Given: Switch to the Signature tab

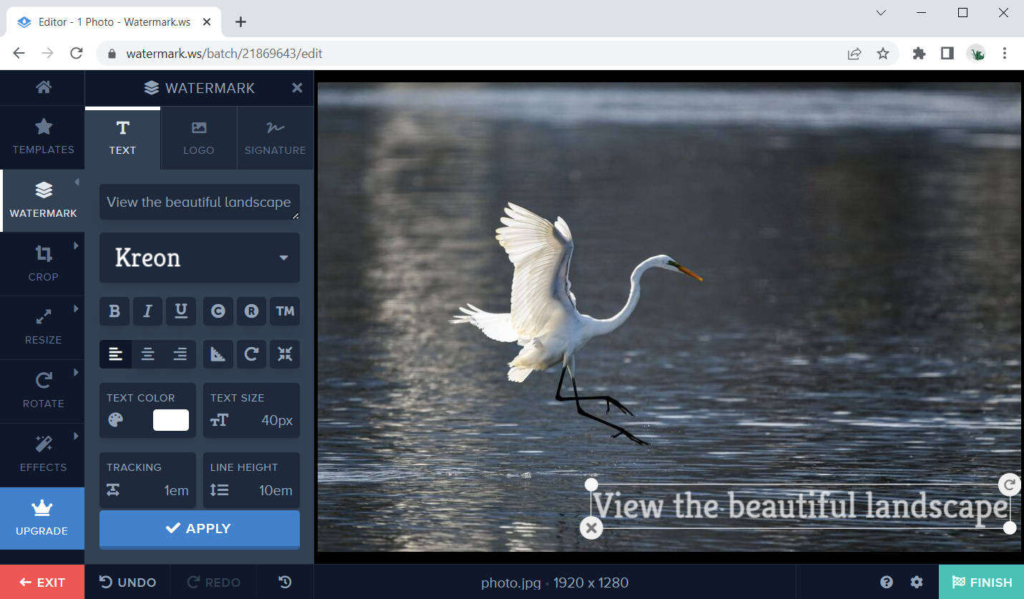Looking at the screenshot, I should pos(275,137).
